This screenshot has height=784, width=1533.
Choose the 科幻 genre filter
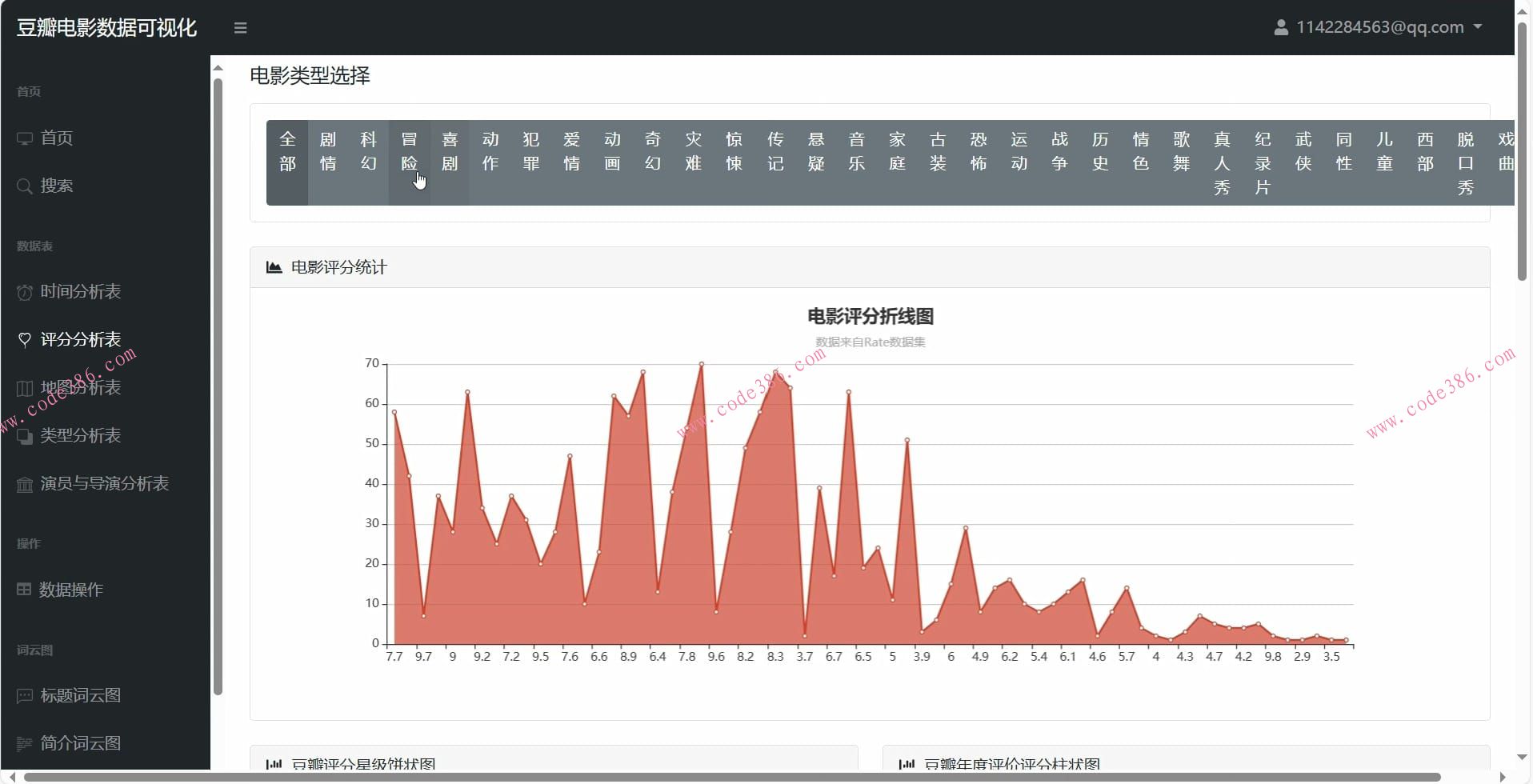tap(368, 152)
